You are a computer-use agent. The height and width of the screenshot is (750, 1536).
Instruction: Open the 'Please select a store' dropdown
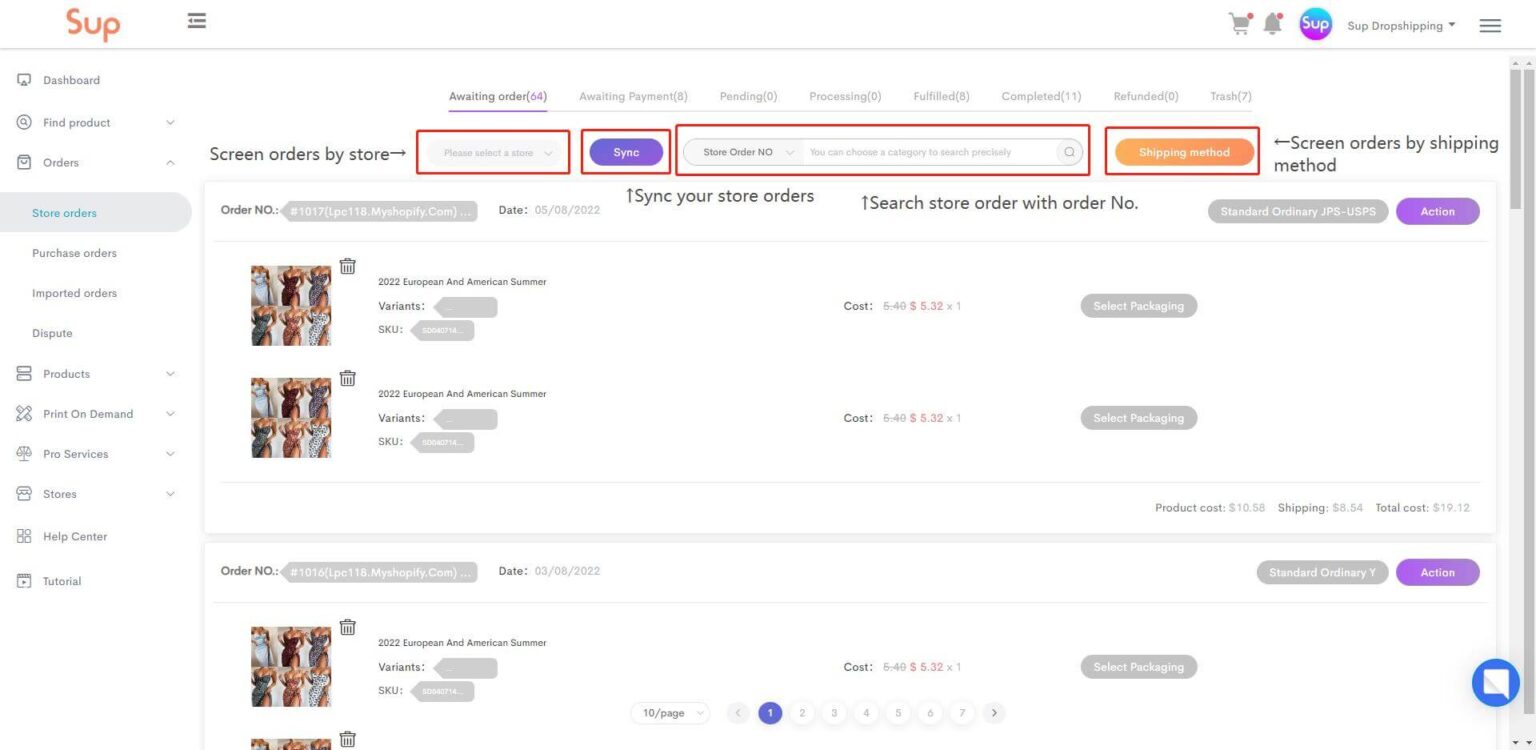pyautogui.click(x=493, y=152)
